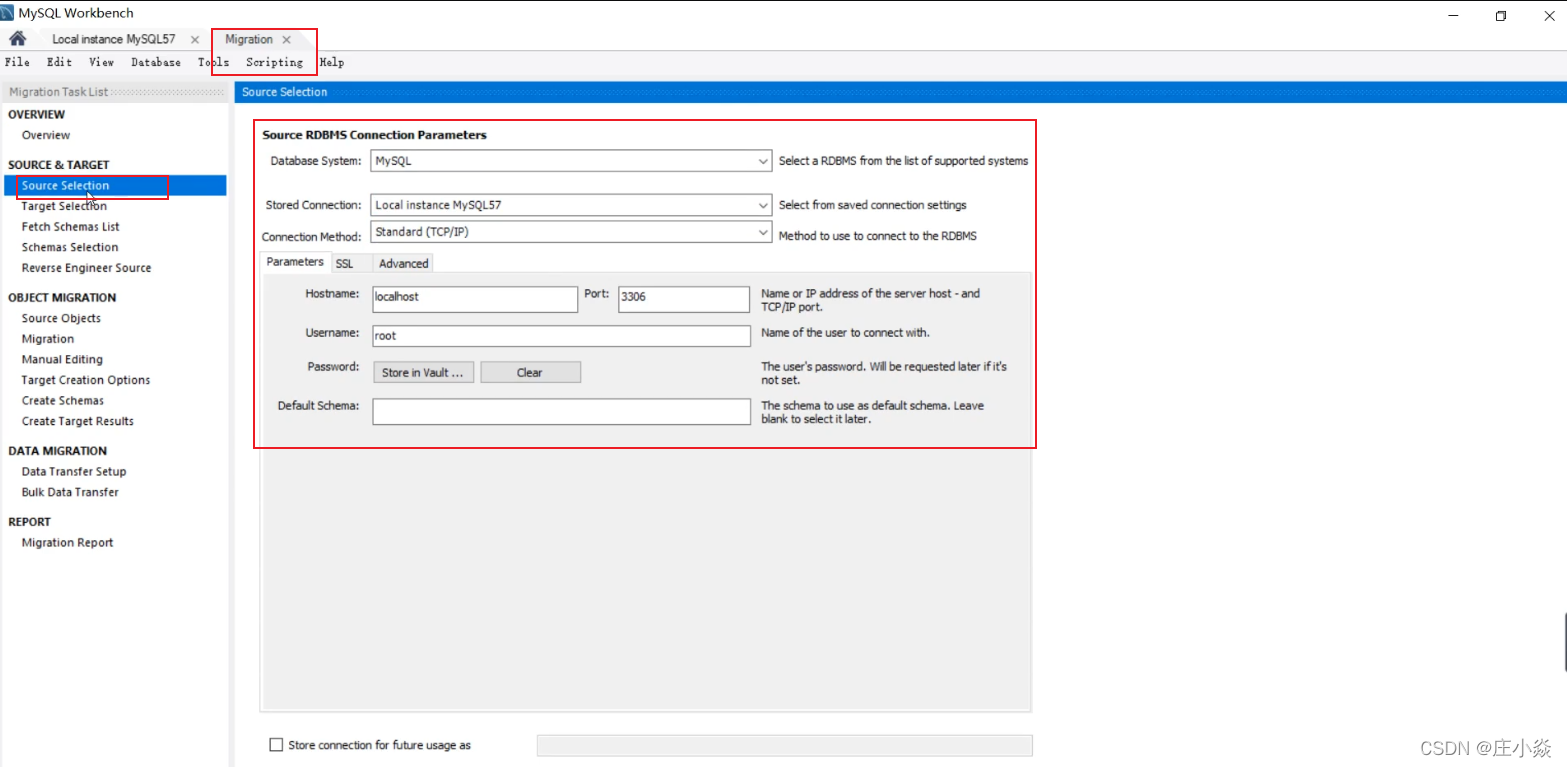This screenshot has width=1567, height=767.
Task: Select Migration step under Object Migration
Action: [48, 339]
